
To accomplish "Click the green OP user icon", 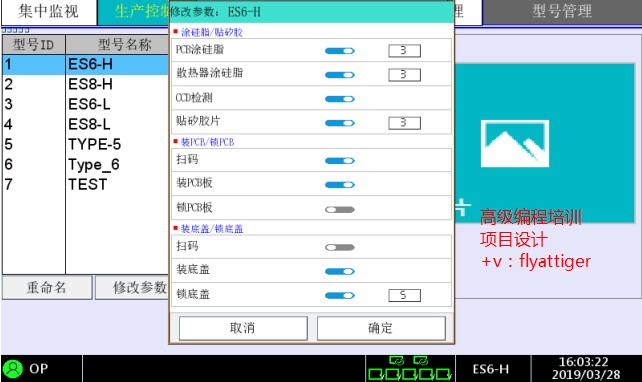I will tap(13, 368).
